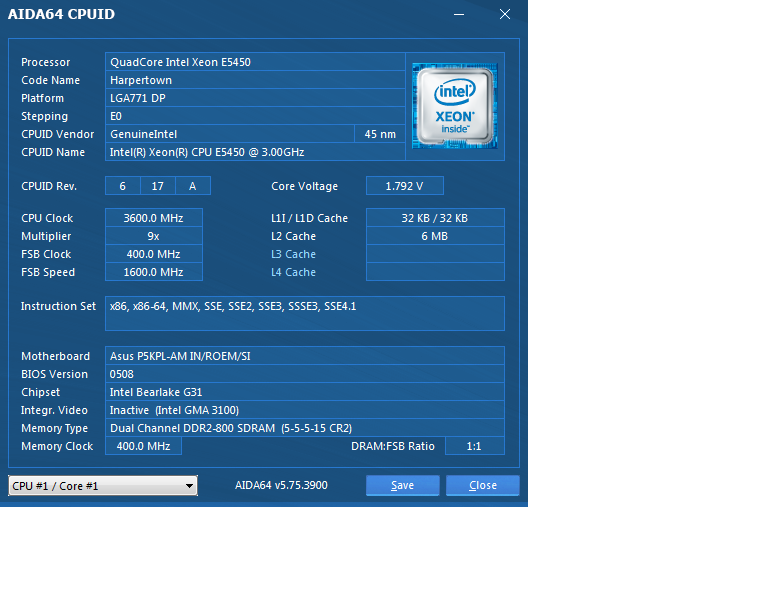Click the AIDA64 CPUID window title
The height and width of the screenshot is (614, 768).
pos(61,14)
